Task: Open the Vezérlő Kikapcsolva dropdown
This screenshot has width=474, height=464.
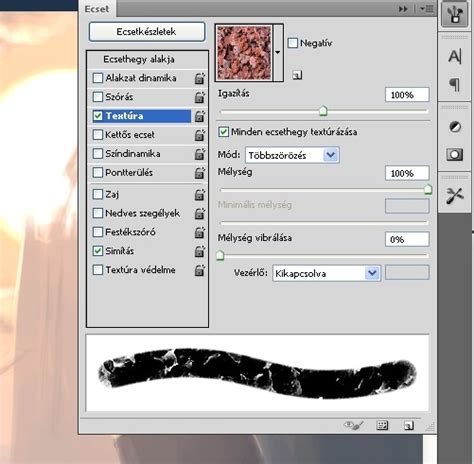Action: 326,274
